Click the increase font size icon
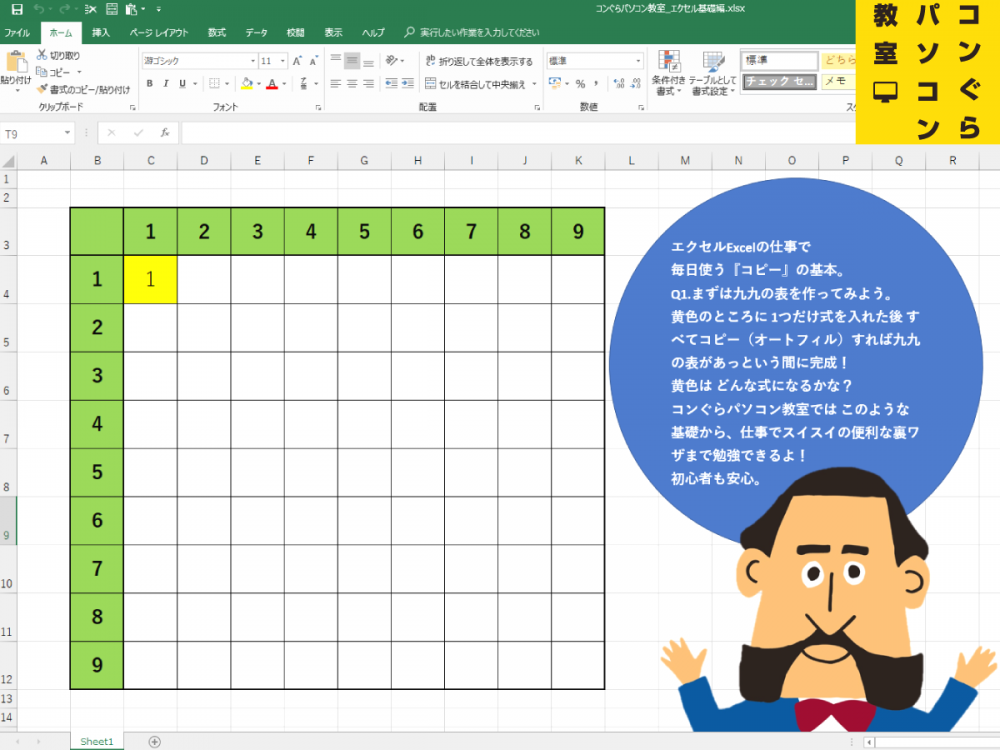 tap(298, 61)
